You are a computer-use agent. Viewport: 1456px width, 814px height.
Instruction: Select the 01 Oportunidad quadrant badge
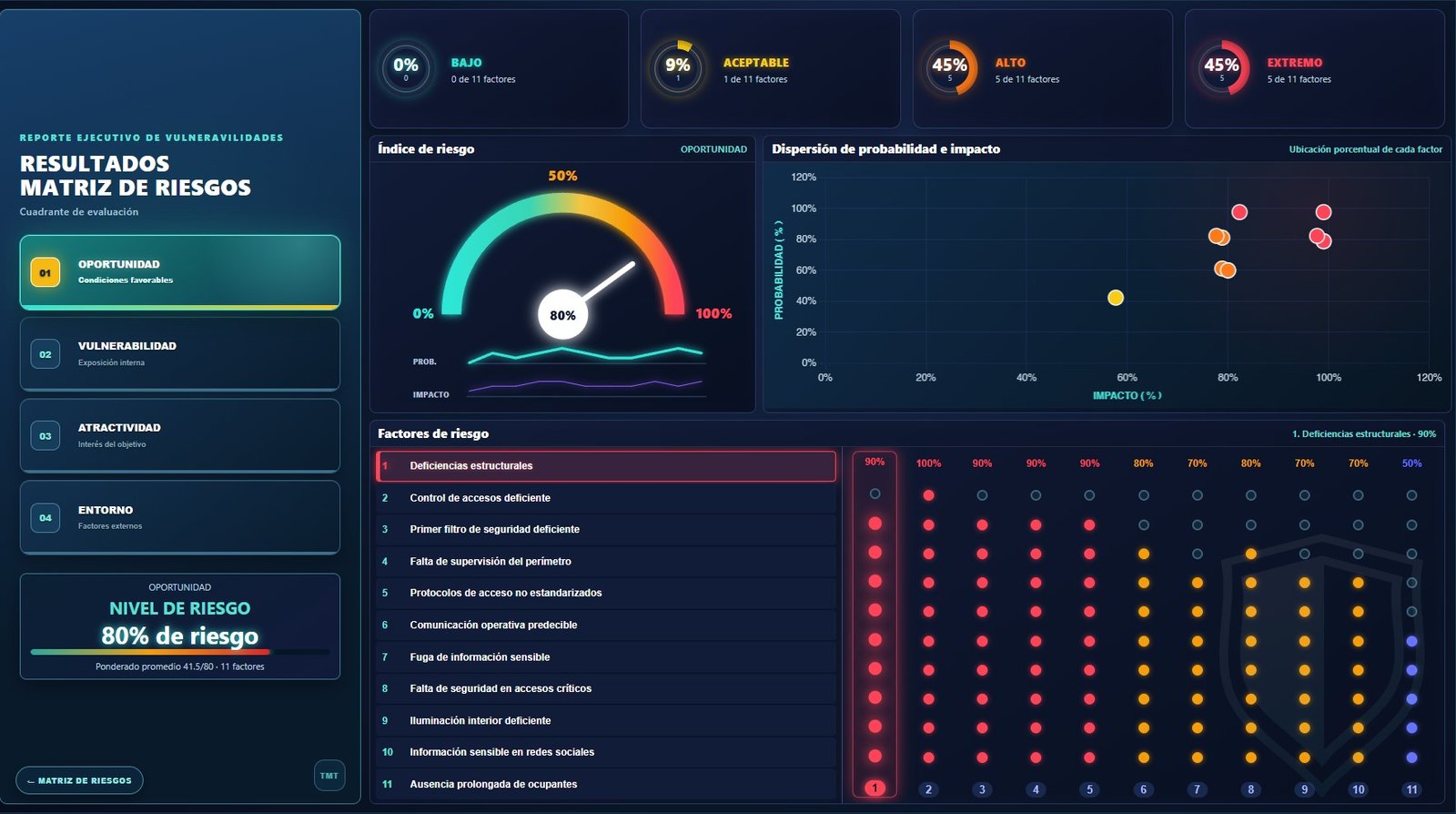pyautogui.click(x=45, y=272)
